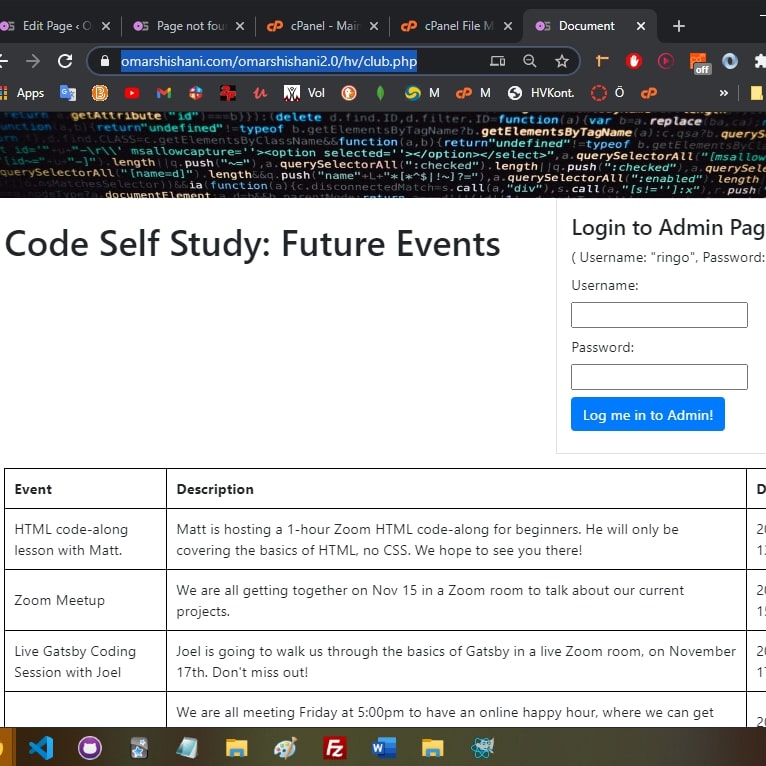Open the Ō bookmark with red dotted circle
This screenshot has height=766, width=766.
(x=607, y=93)
